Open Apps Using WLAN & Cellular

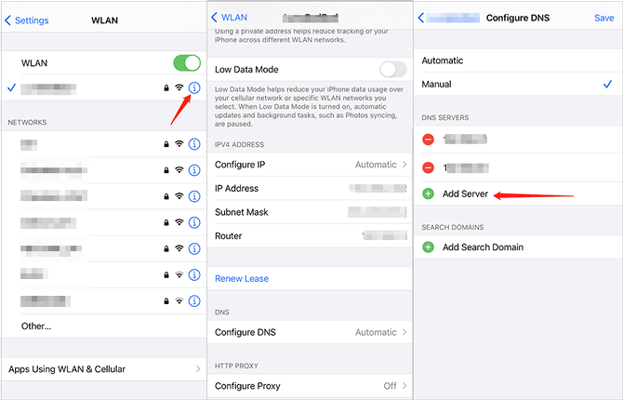coord(104,369)
